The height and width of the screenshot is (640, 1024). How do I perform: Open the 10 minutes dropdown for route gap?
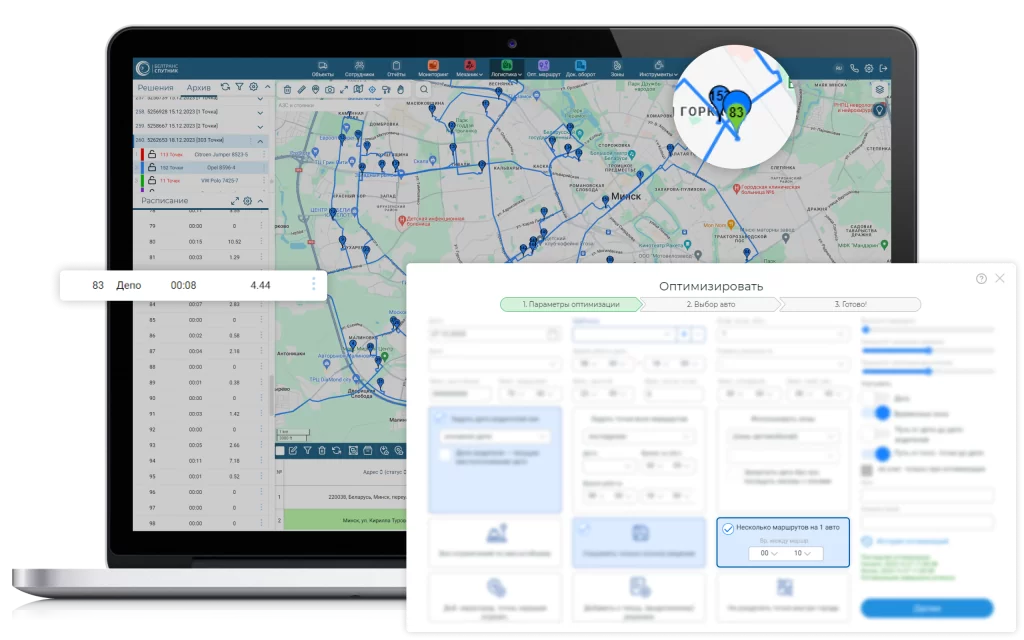[x=801, y=553]
